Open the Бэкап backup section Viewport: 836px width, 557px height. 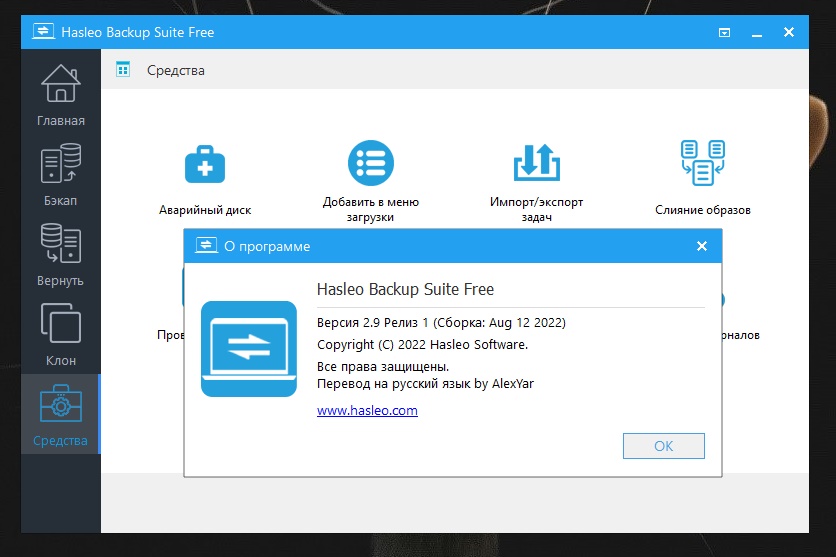61,175
